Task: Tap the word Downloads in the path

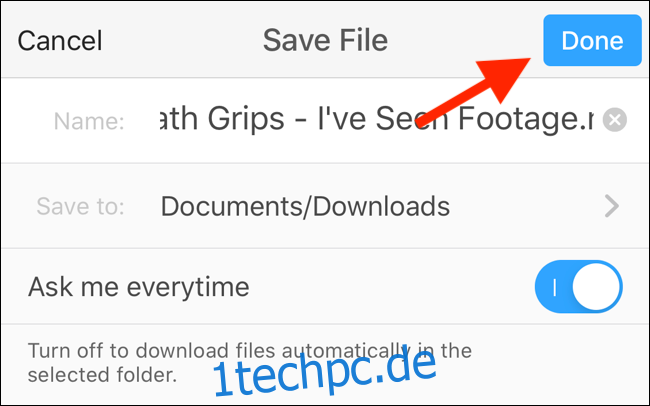Action: 381,206
